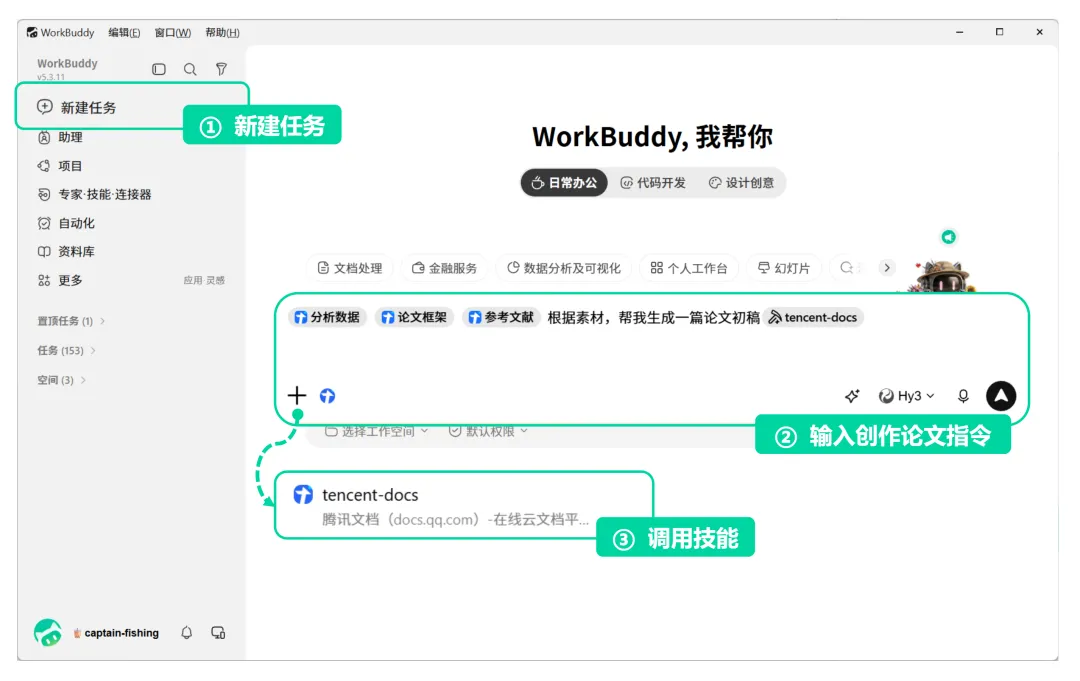Open the 帮助(H) menu
The height and width of the screenshot is (681, 1080).
tap(222, 32)
